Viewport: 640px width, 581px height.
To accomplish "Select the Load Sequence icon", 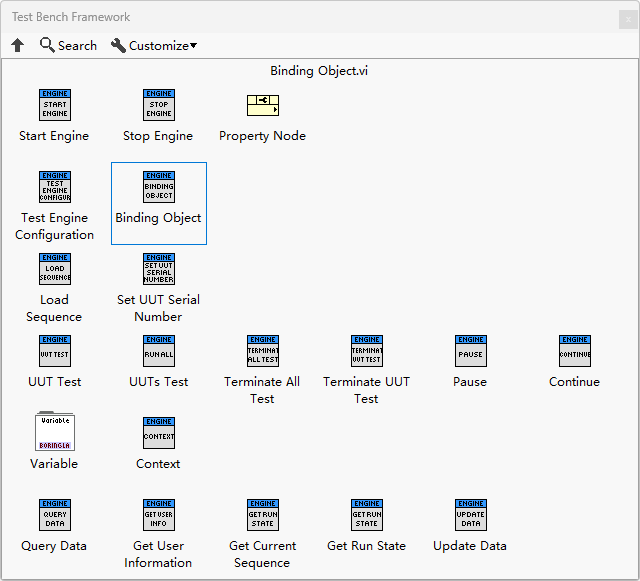I will 54,269.
